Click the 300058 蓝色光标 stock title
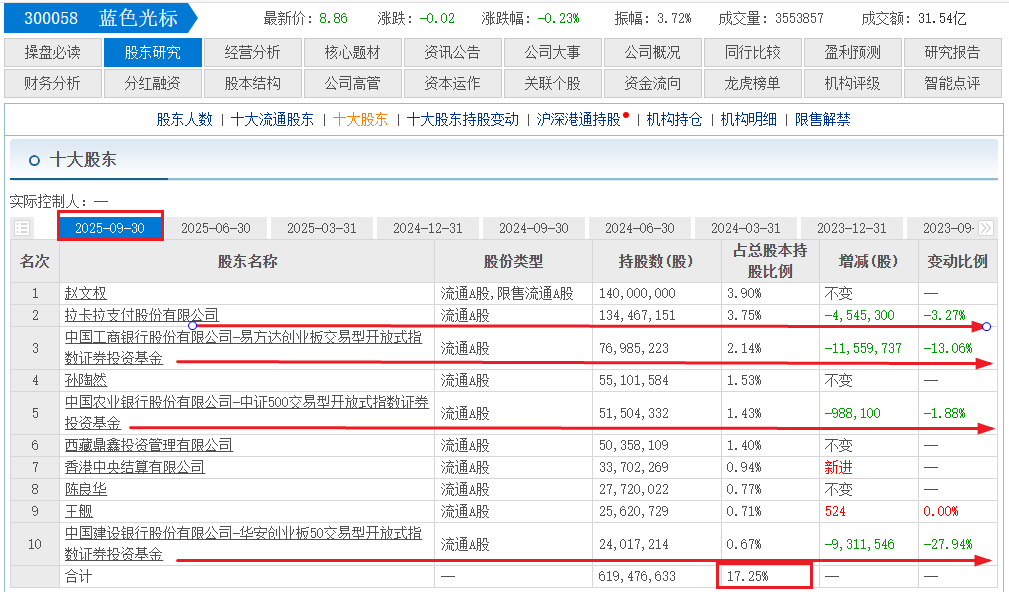 (101, 17)
